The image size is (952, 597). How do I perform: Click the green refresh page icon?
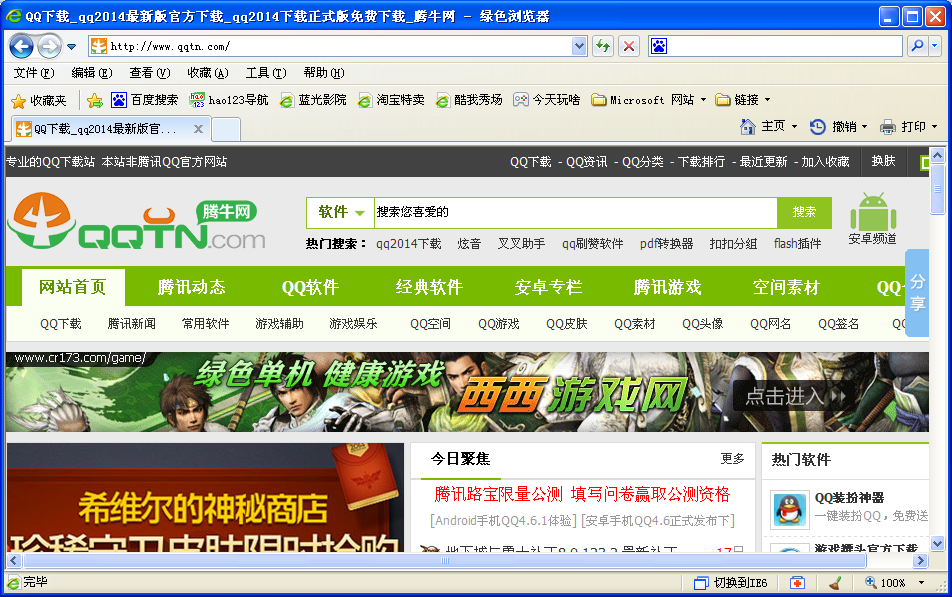pos(603,46)
